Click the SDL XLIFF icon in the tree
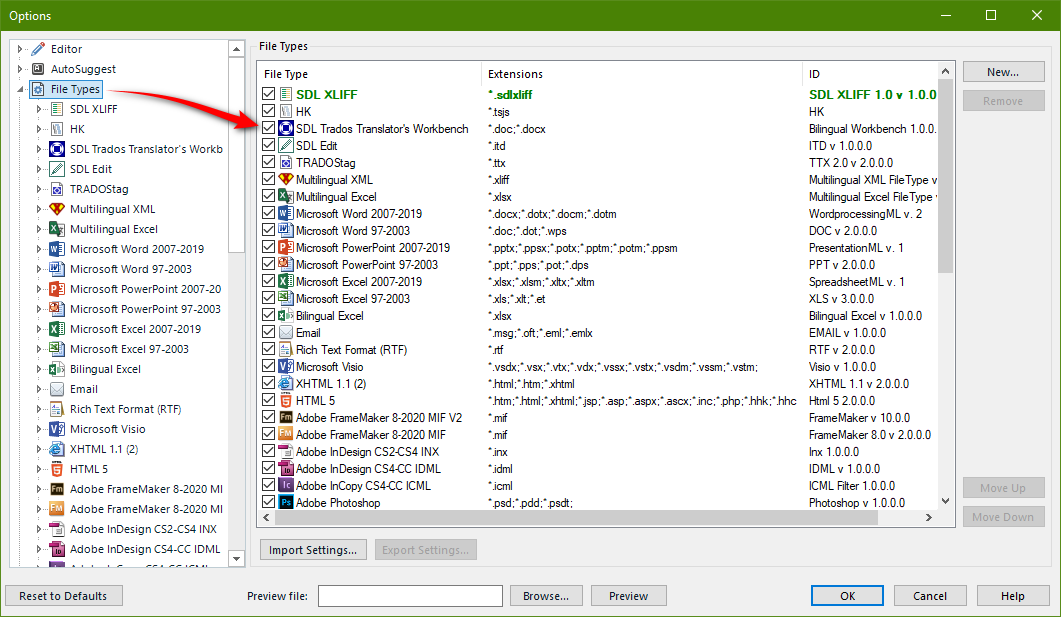 point(58,109)
